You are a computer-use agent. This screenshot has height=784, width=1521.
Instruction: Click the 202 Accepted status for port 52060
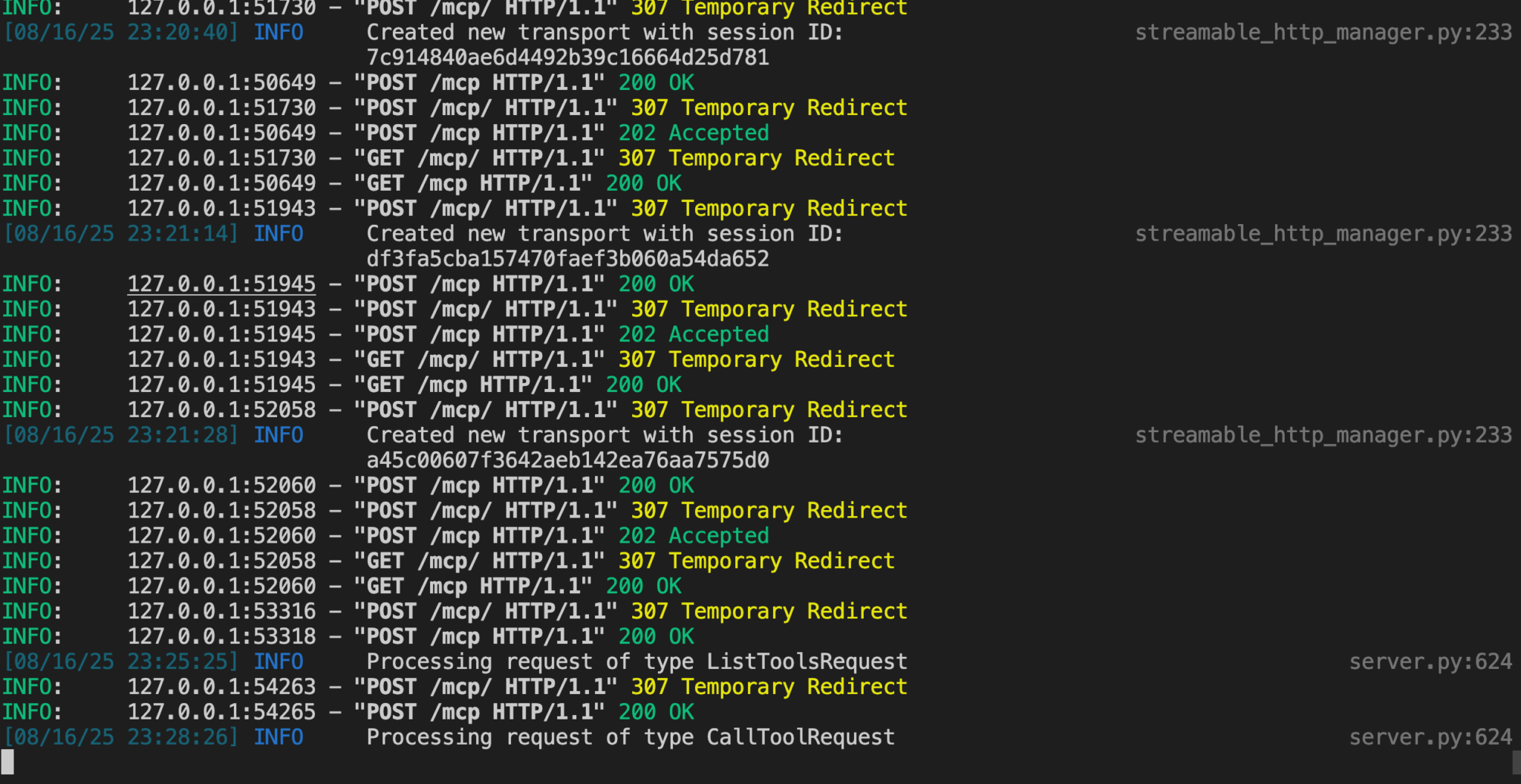coord(693,535)
